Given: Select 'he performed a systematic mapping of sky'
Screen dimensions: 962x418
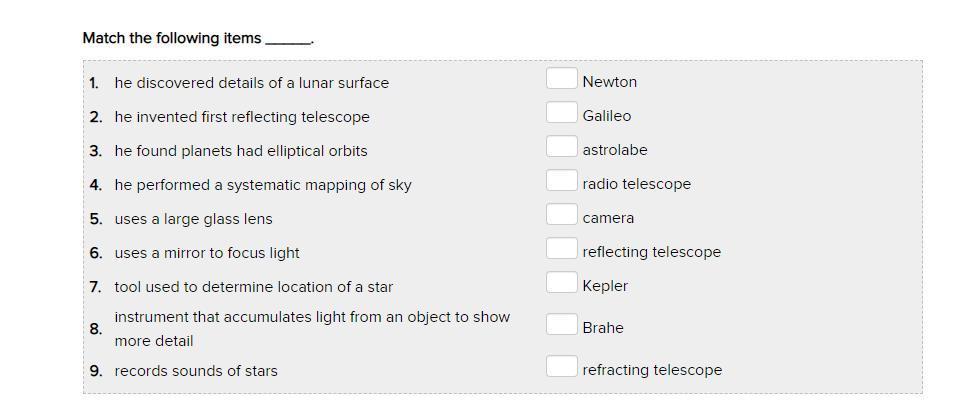Looking at the screenshot, I should click(263, 185).
